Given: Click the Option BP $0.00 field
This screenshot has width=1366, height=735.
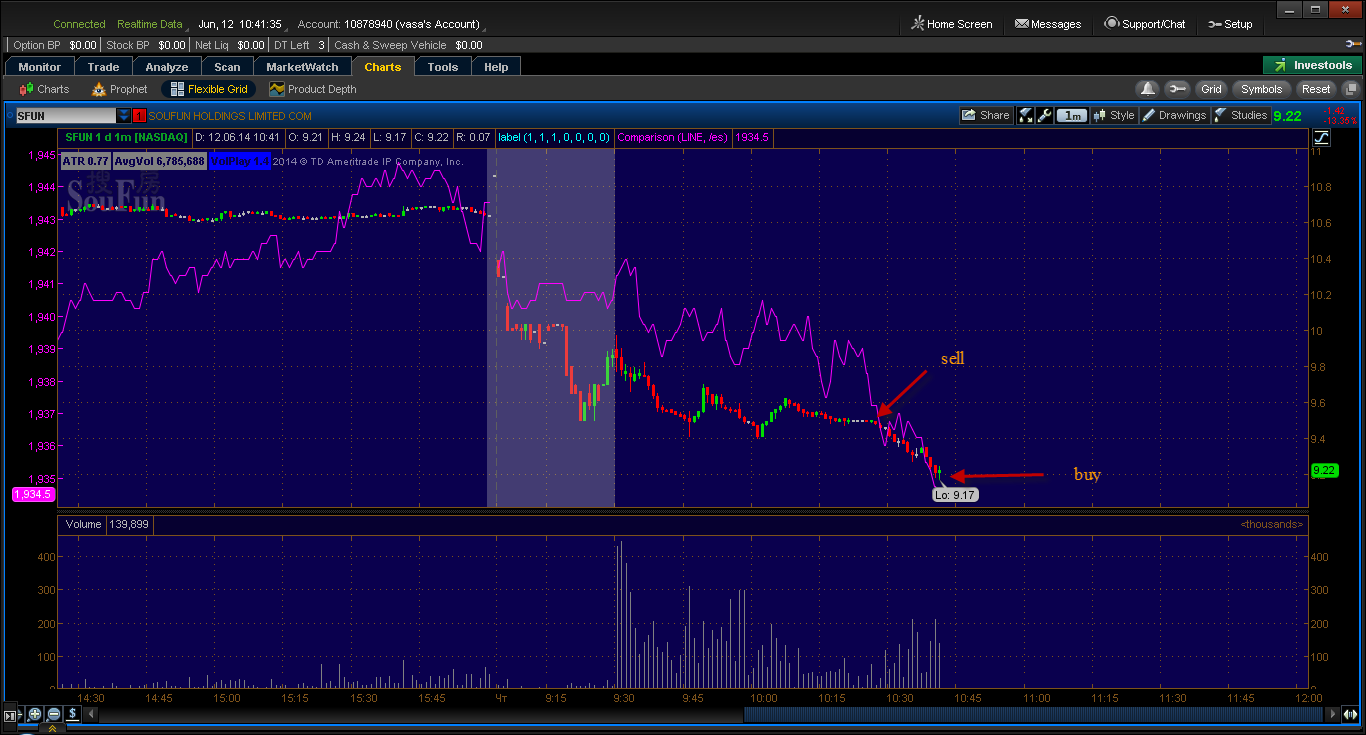Looking at the screenshot, I should coord(55,45).
